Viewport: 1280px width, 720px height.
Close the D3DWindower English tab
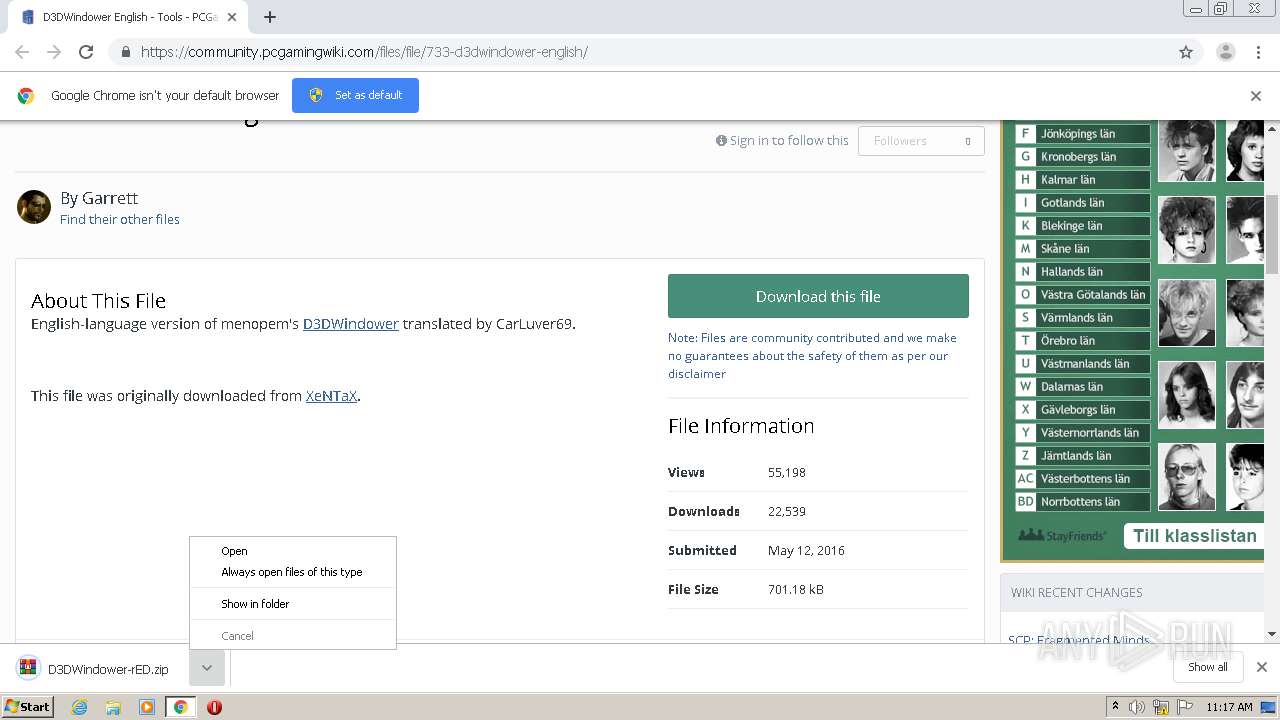click(232, 17)
